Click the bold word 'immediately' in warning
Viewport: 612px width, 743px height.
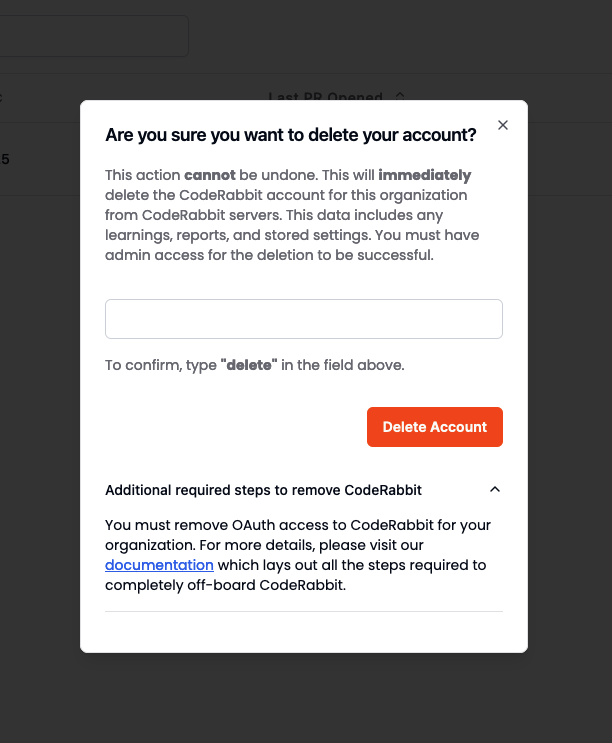click(x=424, y=175)
